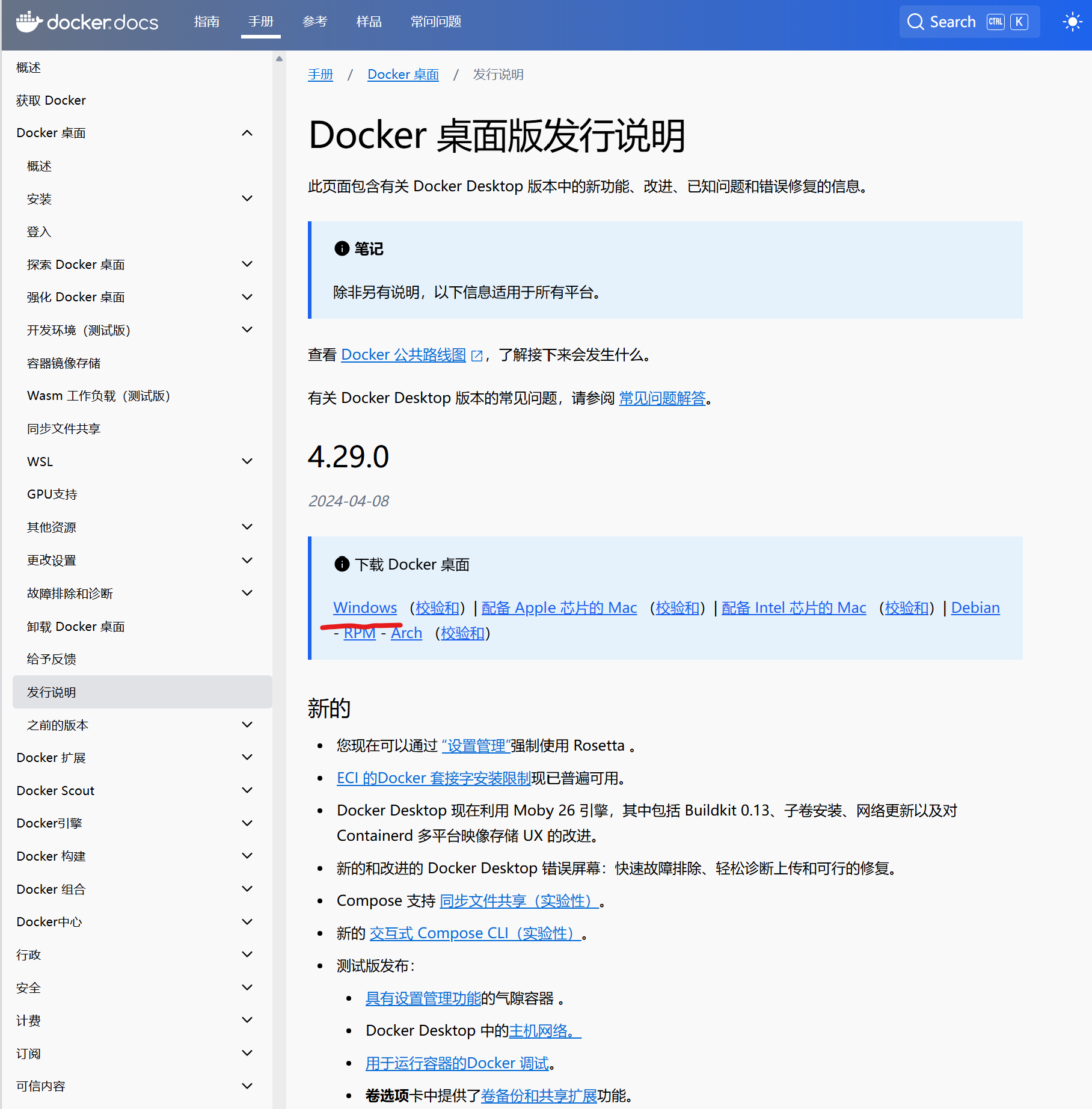Open the 常问问题 navigation tab
1092x1109 pixels.
pyautogui.click(x=436, y=22)
